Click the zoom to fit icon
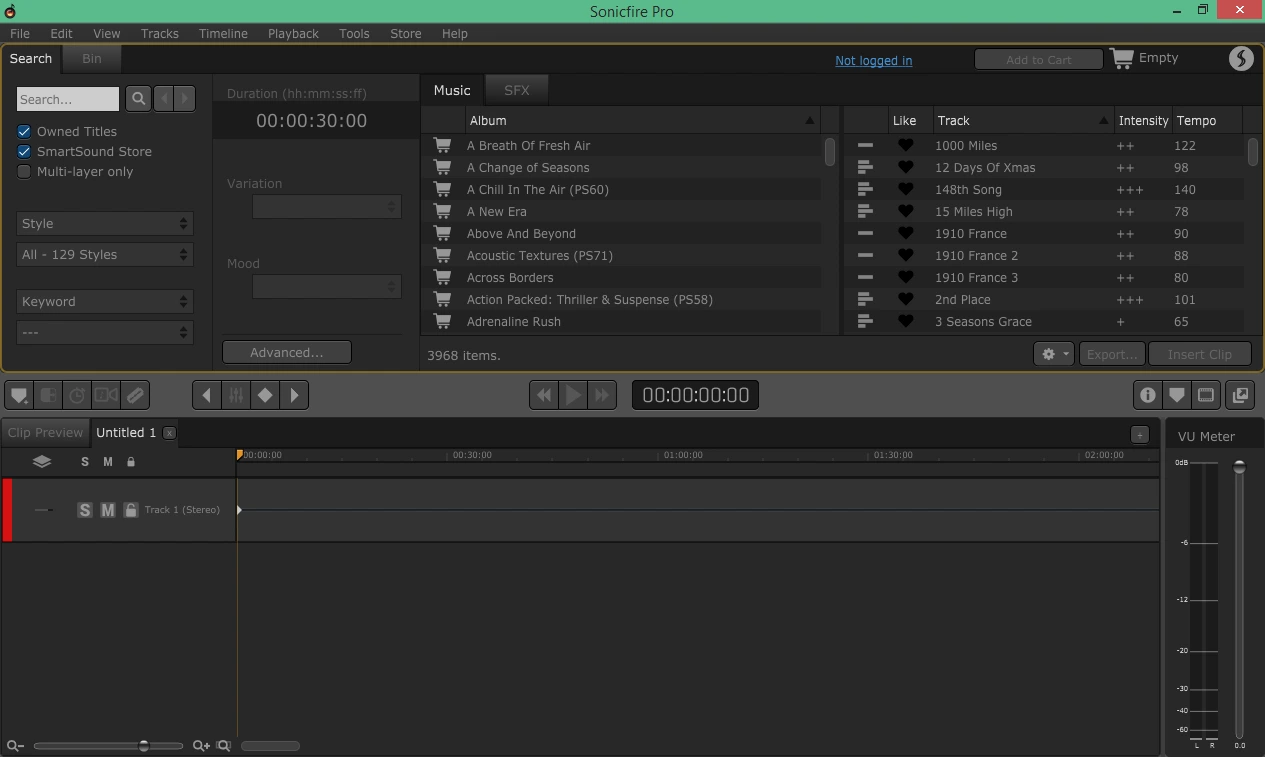The height and width of the screenshot is (757, 1265). [x=224, y=745]
